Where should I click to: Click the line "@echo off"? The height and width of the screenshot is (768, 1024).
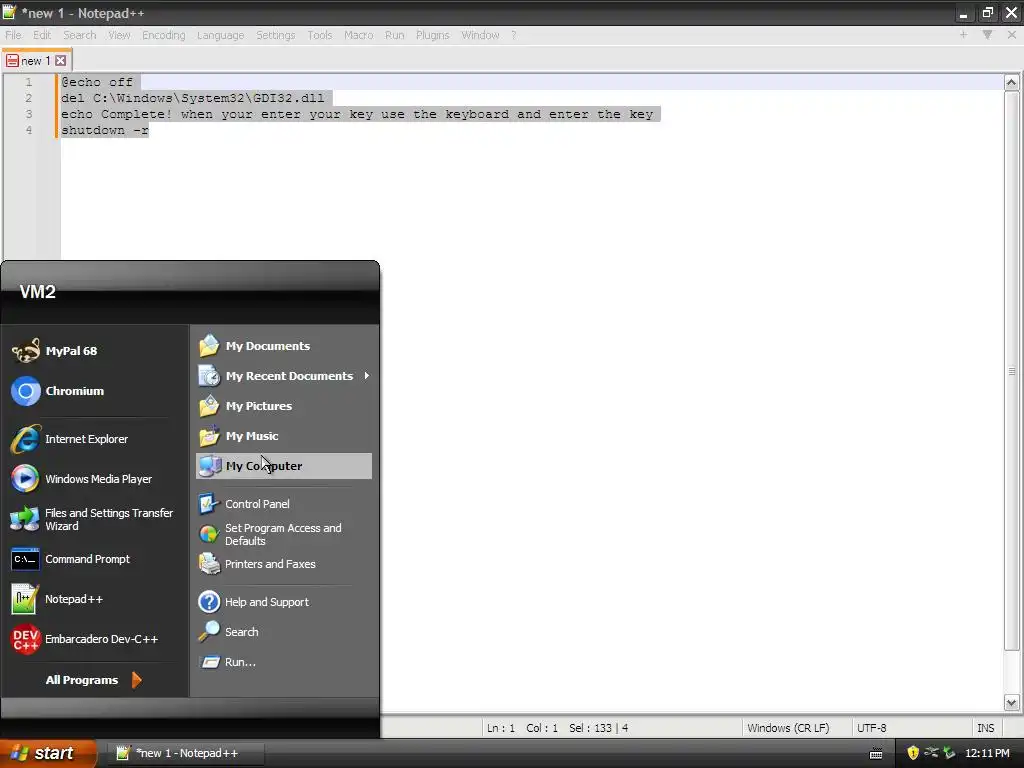97,82
